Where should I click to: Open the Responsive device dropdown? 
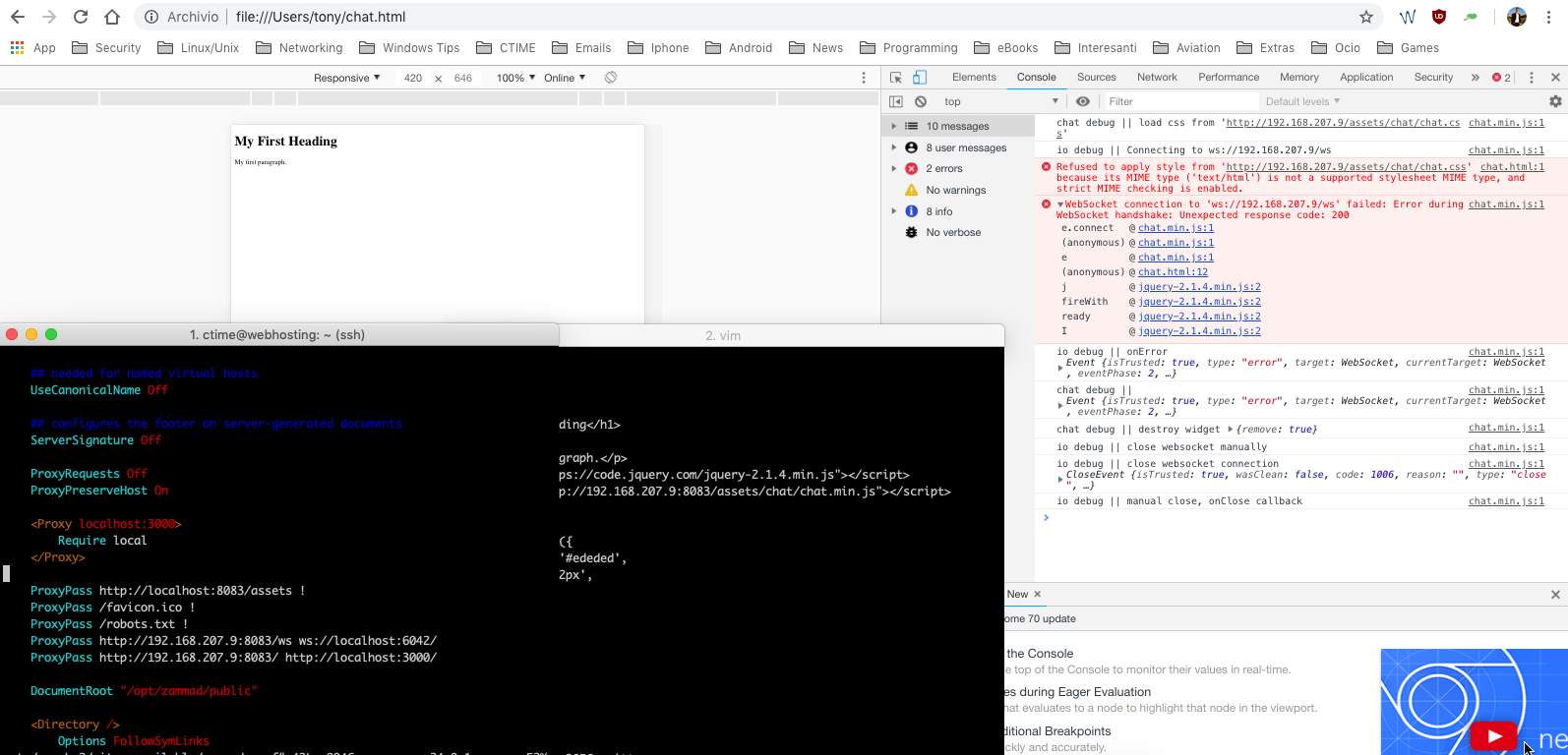(346, 78)
